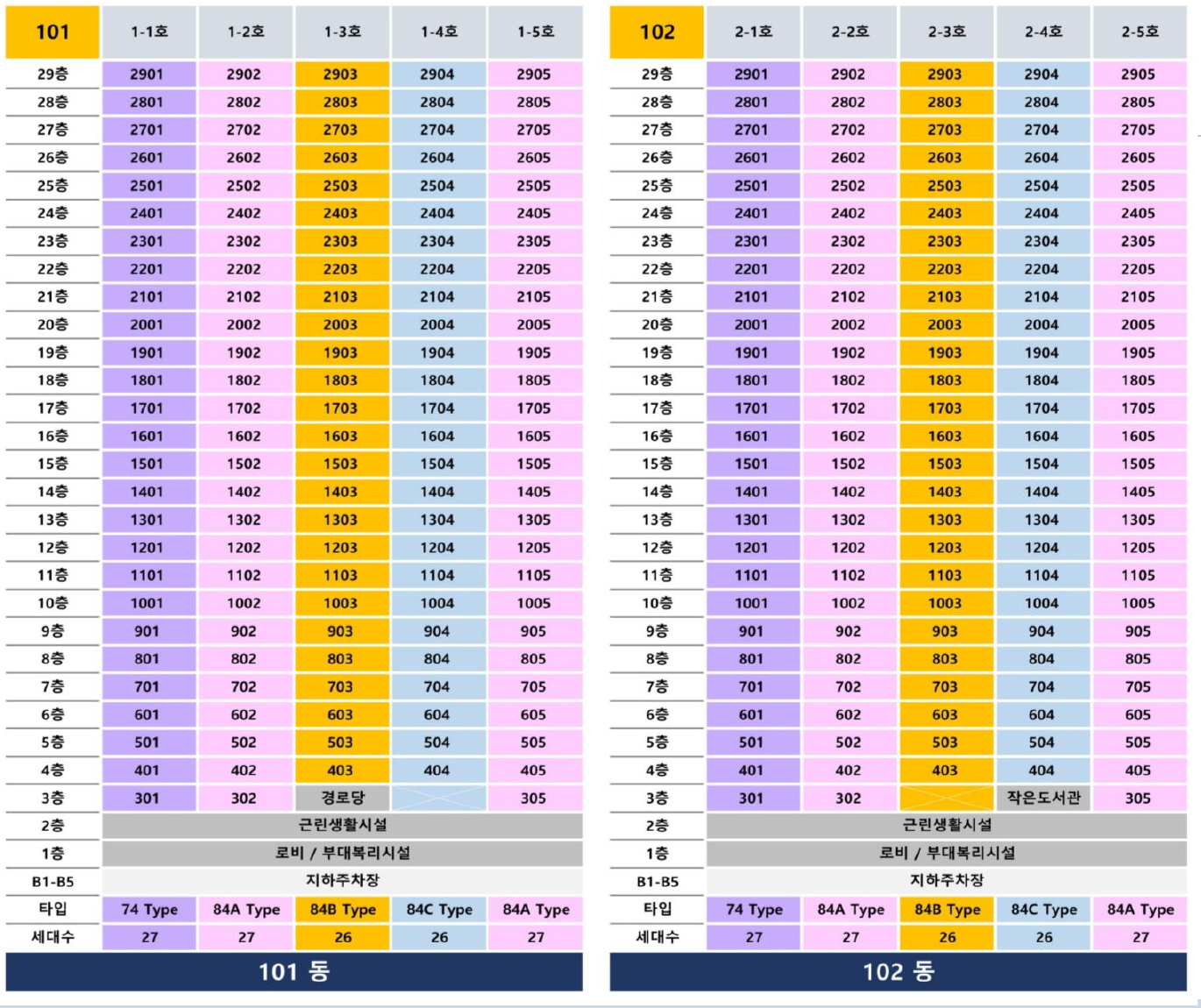
Task: Select unit 1202 in the 101동 table
Action: [244, 547]
